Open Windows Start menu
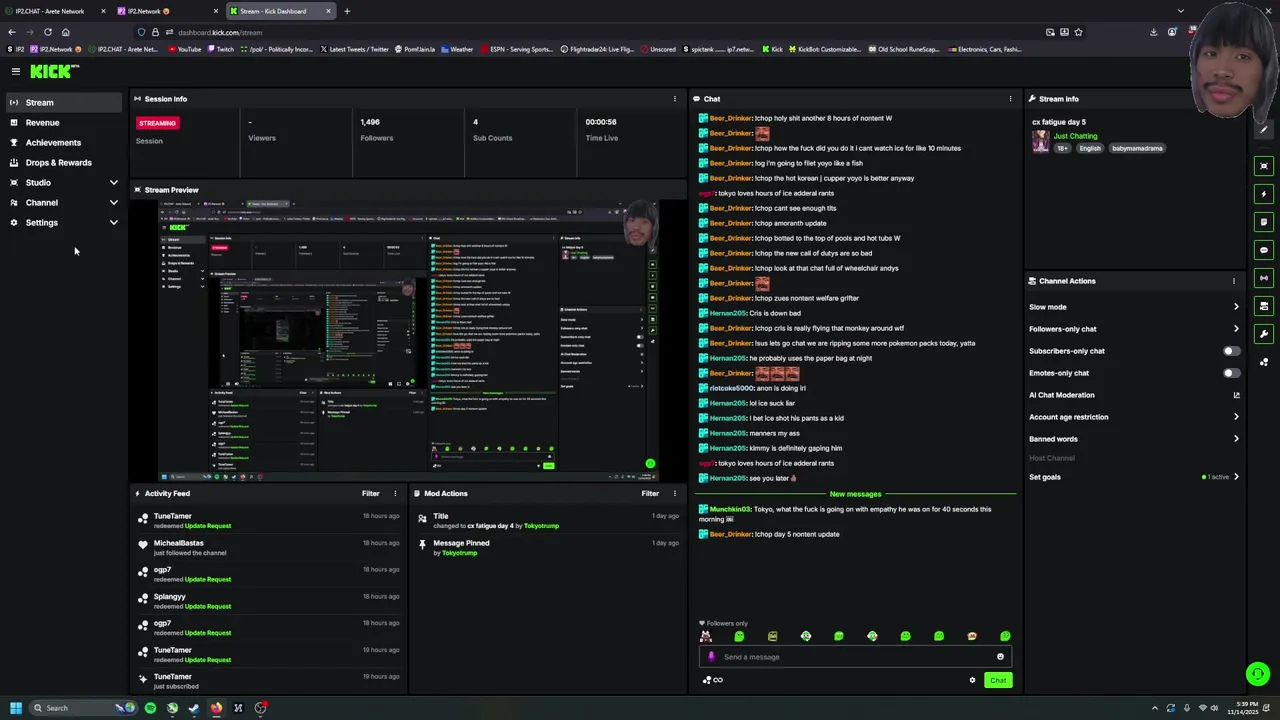This screenshot has width=1280, height=720. [16, 708]
